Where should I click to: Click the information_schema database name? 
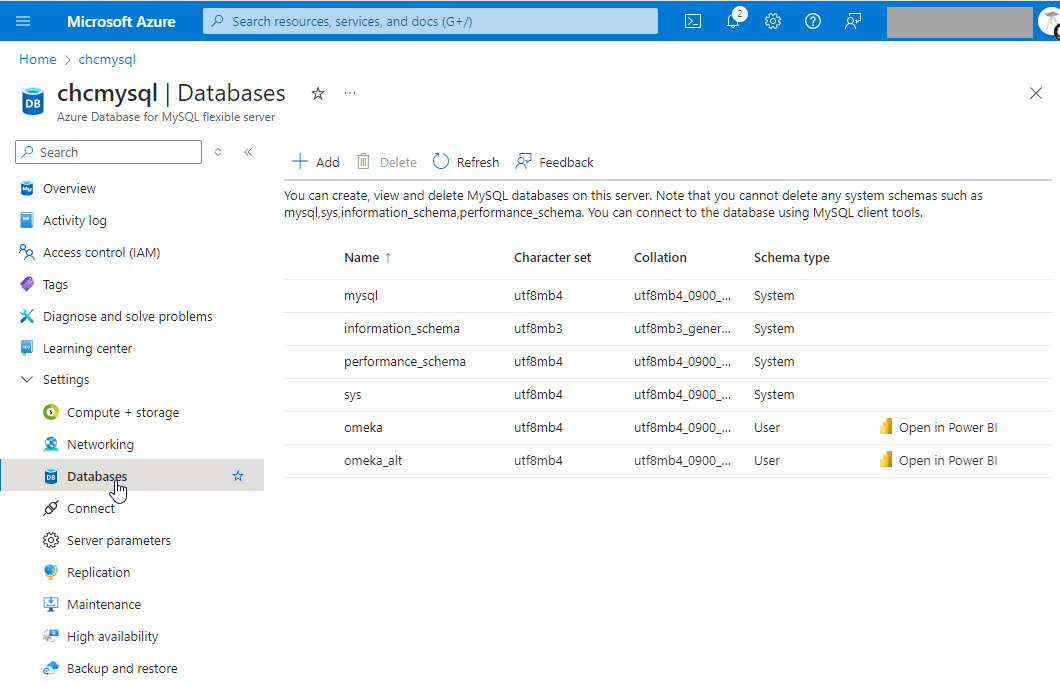(x=402, y=329)
